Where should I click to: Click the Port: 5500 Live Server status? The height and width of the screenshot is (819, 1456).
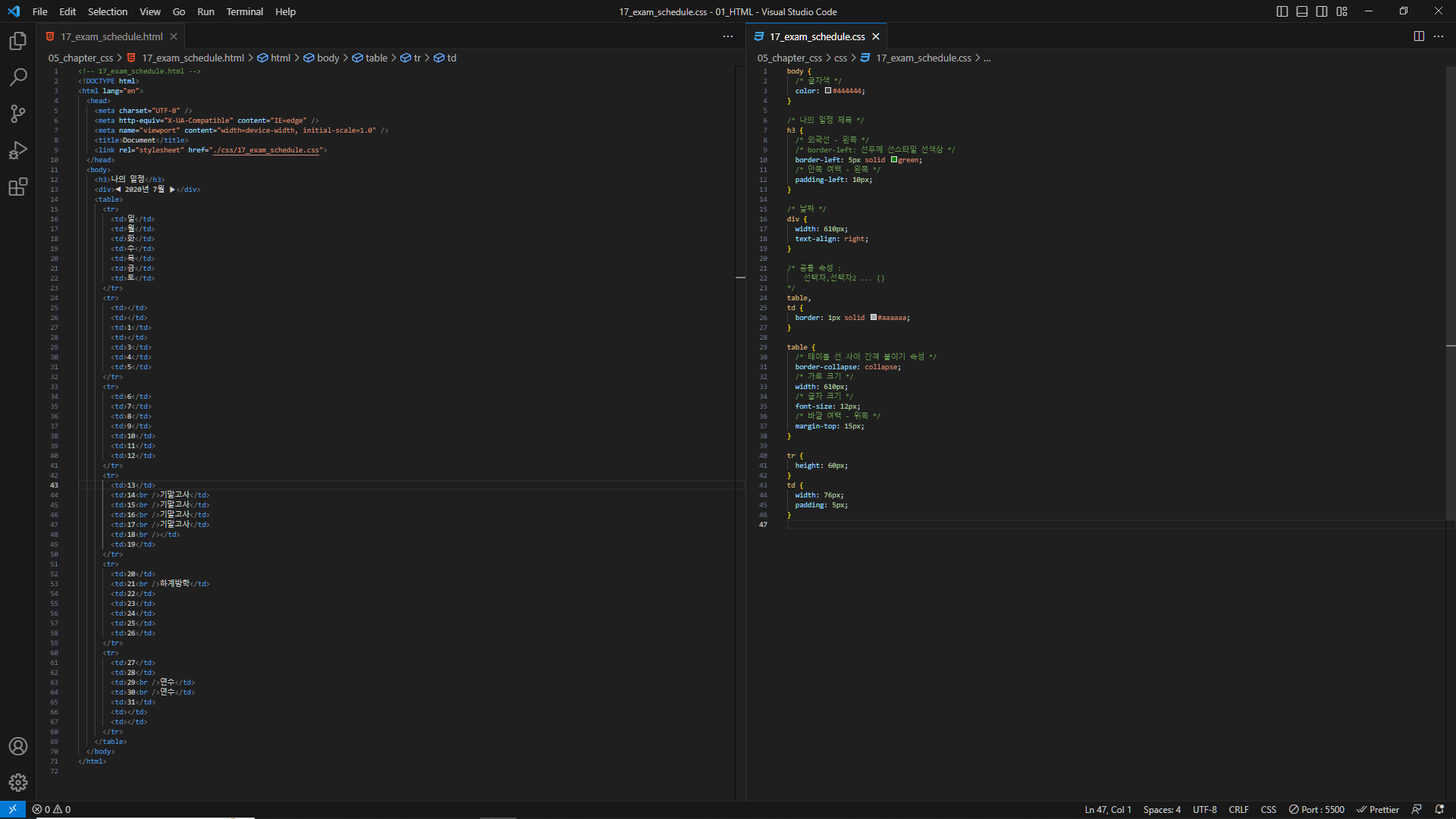click(1316, 809)
